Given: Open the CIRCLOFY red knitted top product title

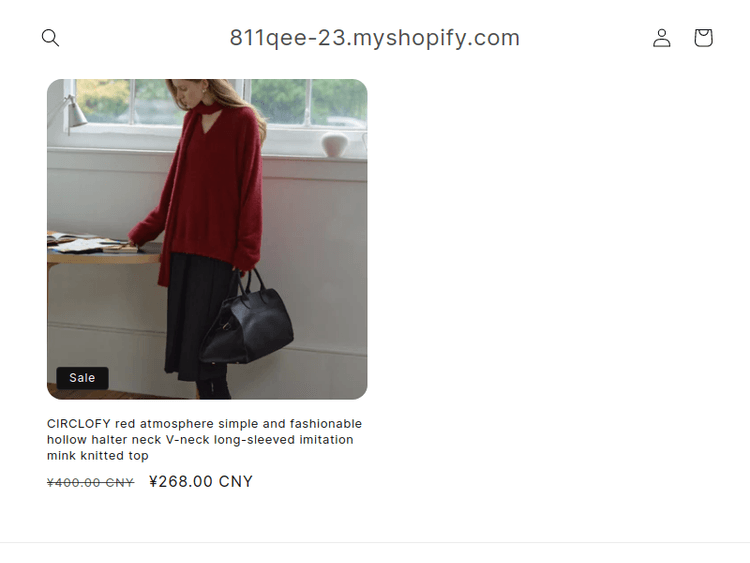Looking at the screenshot, I should (x=204, y=439).
